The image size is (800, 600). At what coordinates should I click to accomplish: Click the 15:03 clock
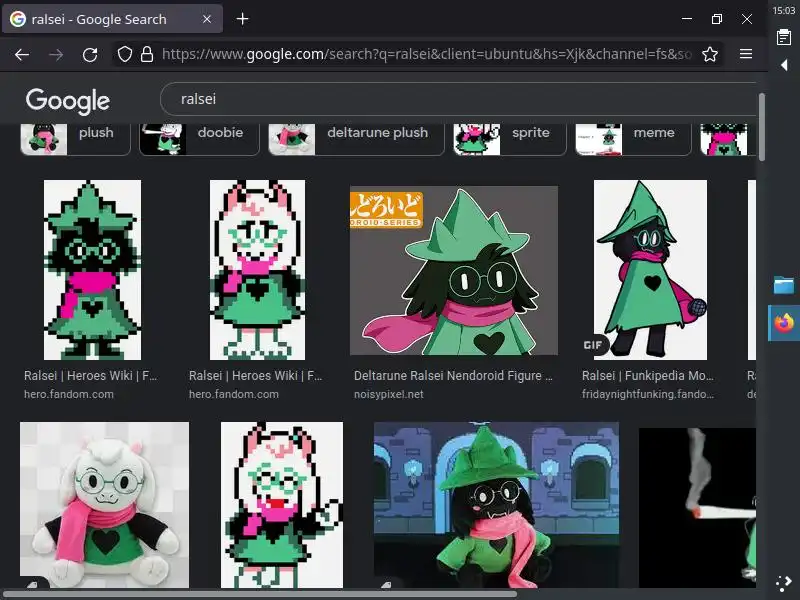[784, 10]
